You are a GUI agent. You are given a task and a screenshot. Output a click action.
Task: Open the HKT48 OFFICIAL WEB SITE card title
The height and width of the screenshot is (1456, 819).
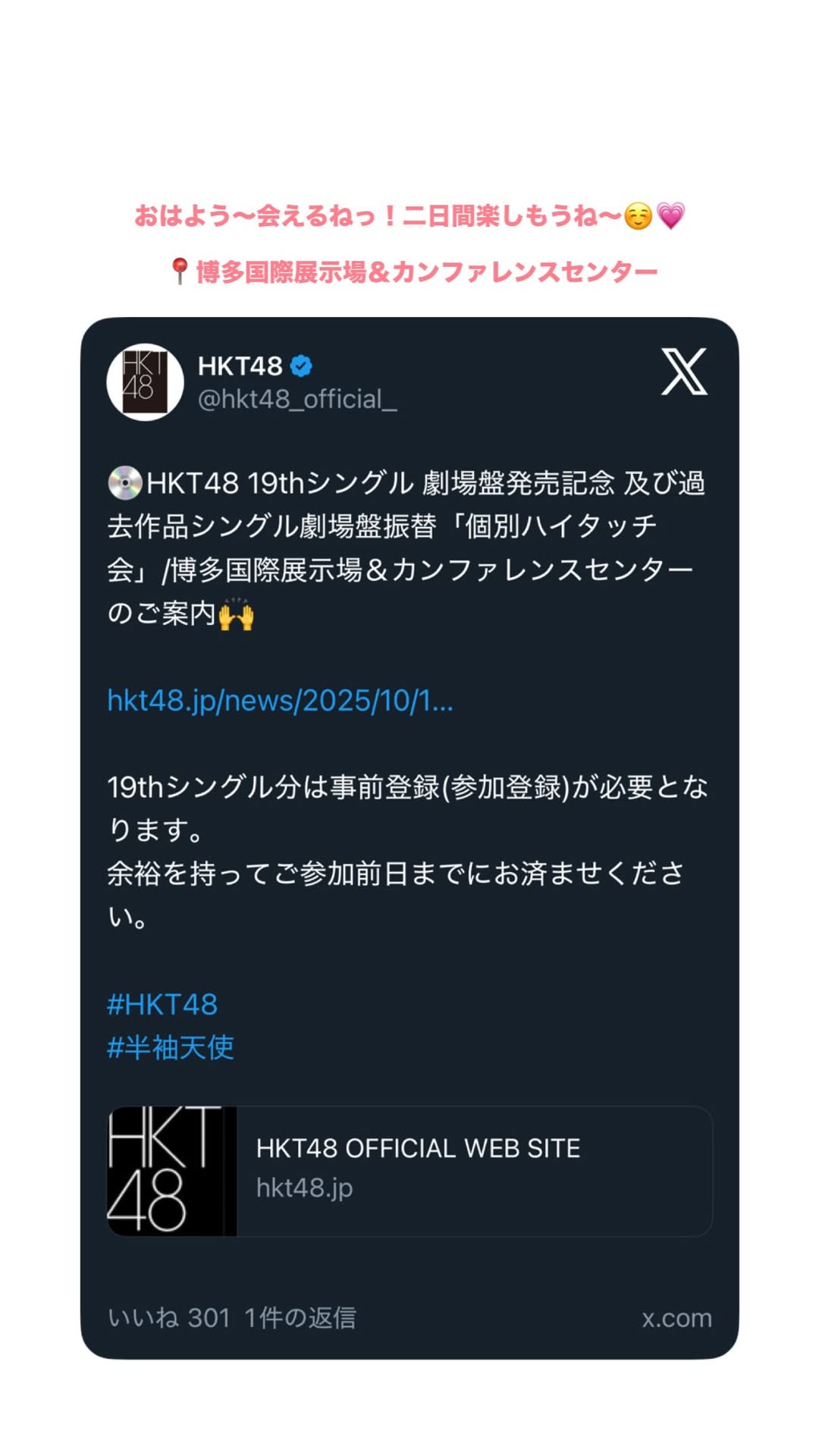click(x=418, y=1148)
